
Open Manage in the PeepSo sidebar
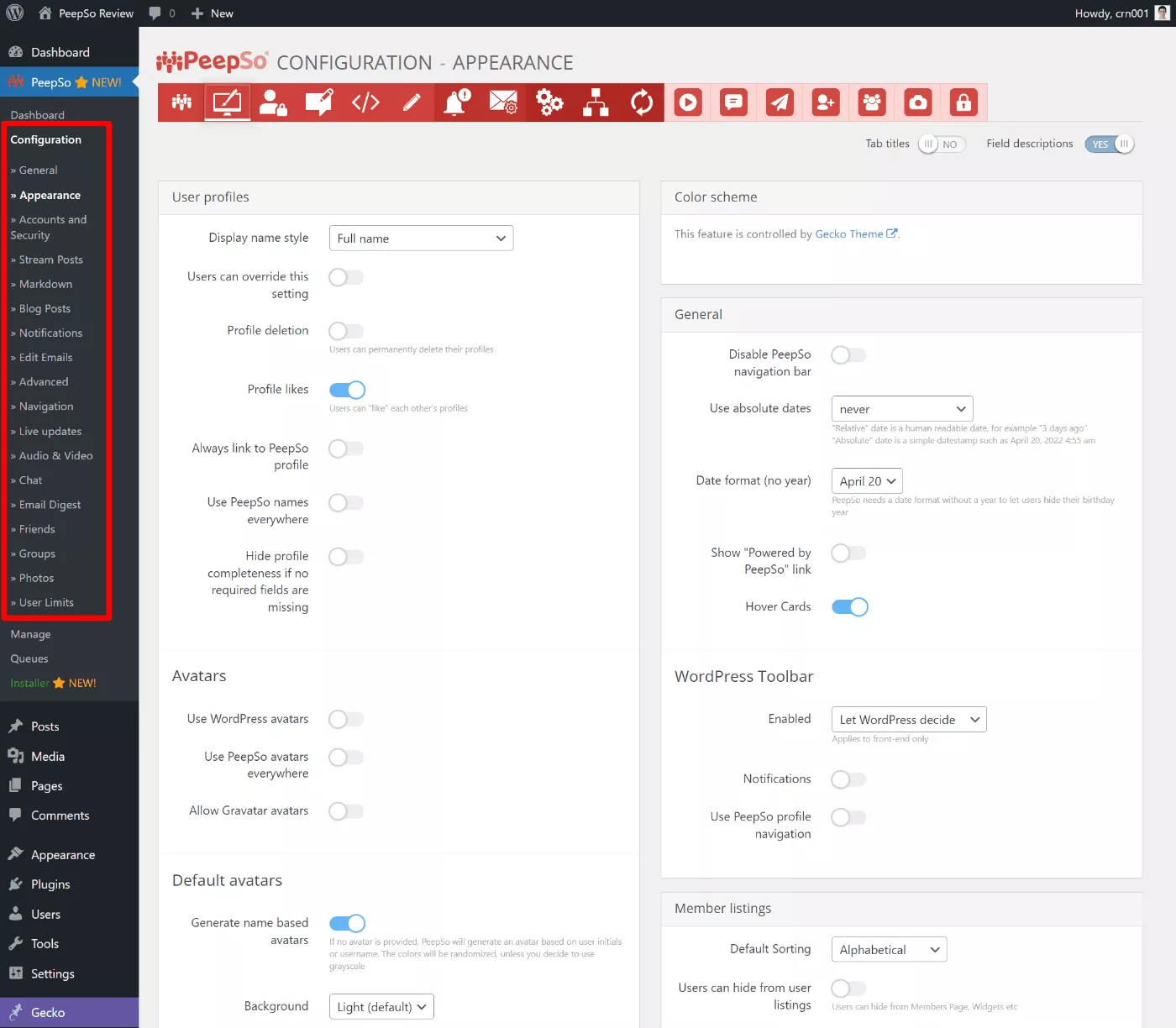click(x=30, y=635)
